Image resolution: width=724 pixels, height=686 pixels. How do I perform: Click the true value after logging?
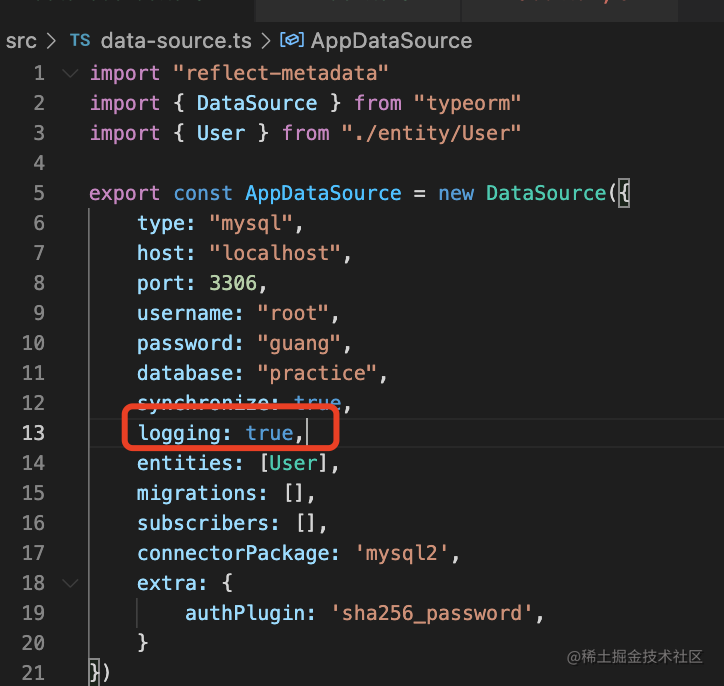tap(270, 433)
